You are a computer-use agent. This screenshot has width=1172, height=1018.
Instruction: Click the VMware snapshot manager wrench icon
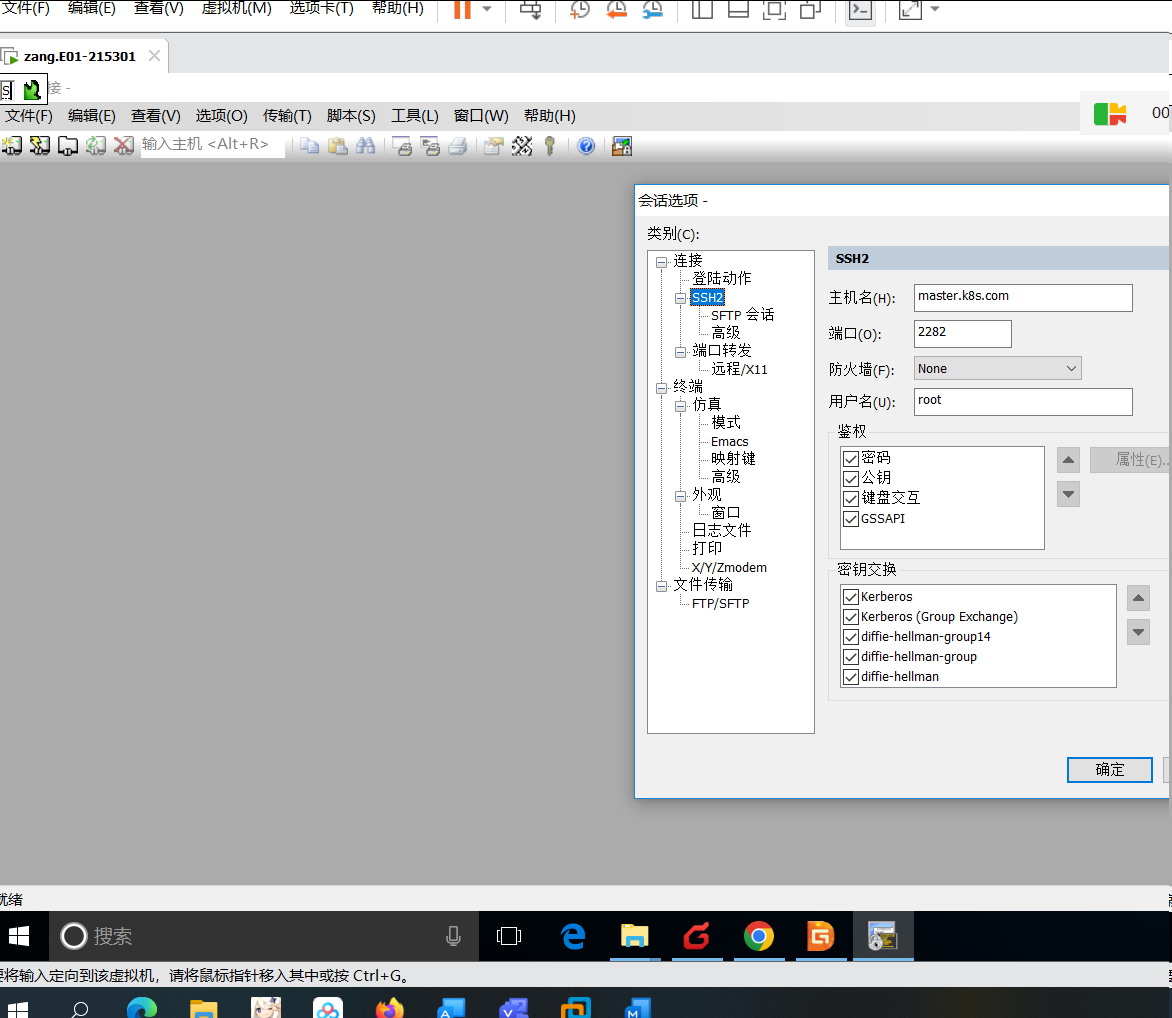point(653,10)
